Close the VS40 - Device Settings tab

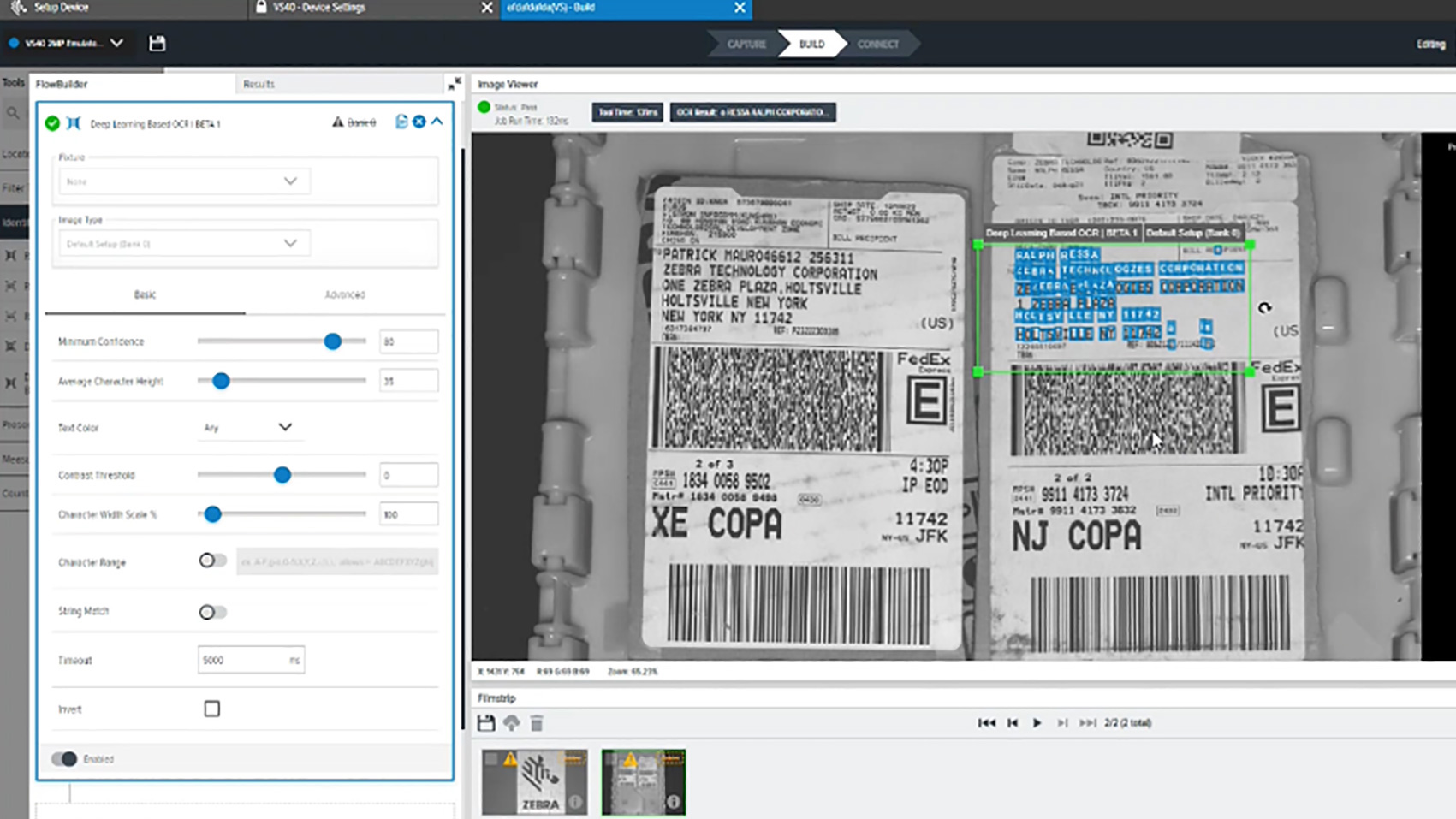click(486, 7)
